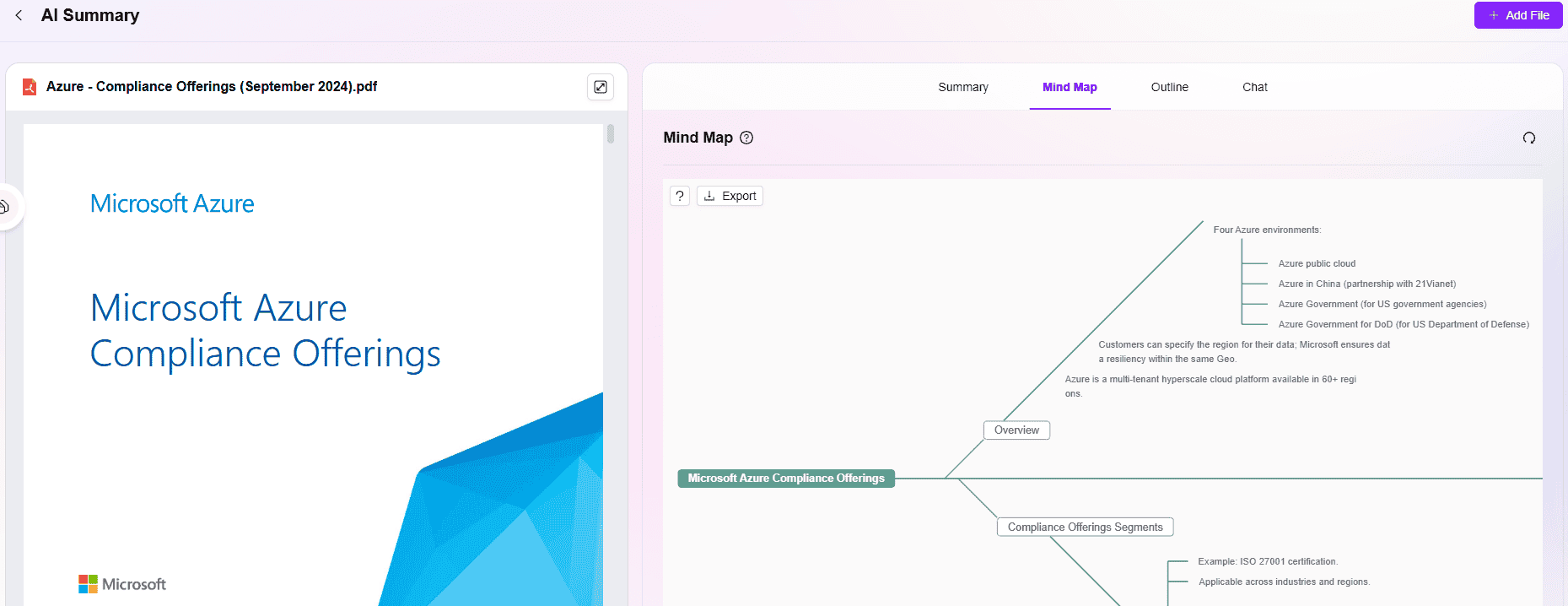
Task: Click the 'Azure Government for DoD' entry
Action: 1404,324
